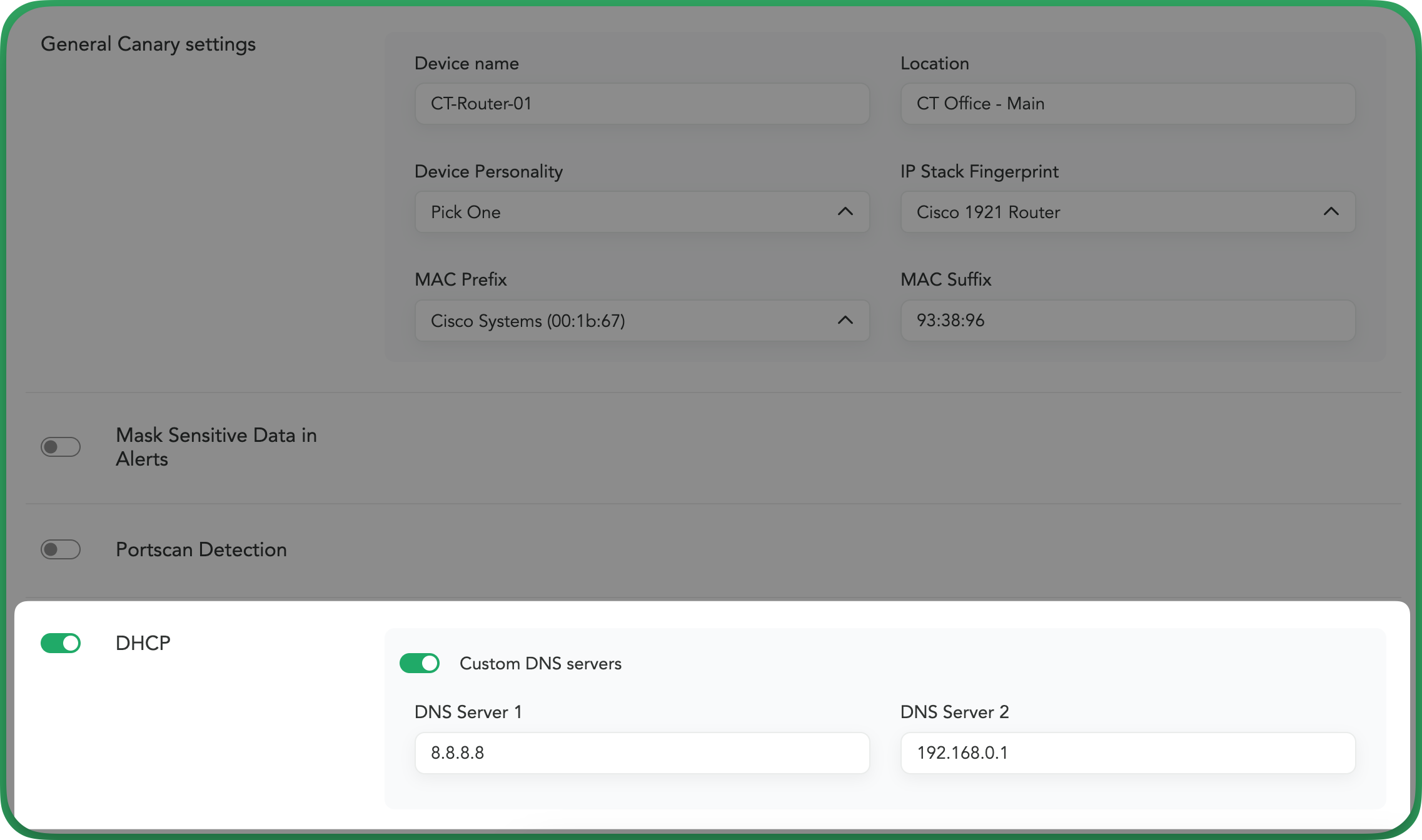Edit DNS Server 2 field 192.168.0.1
The width and height of the screenshot is (1422, 840).
(x=1127, y=753)
